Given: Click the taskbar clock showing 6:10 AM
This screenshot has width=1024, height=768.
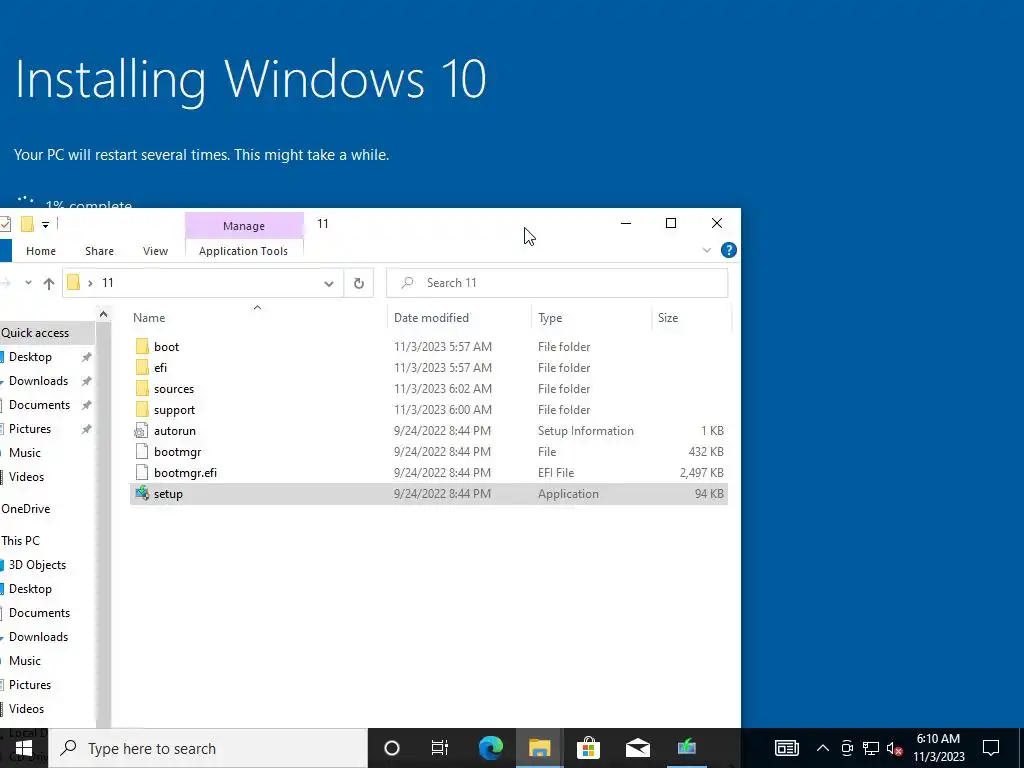Looking at the screenshot, I should (938, 748).
